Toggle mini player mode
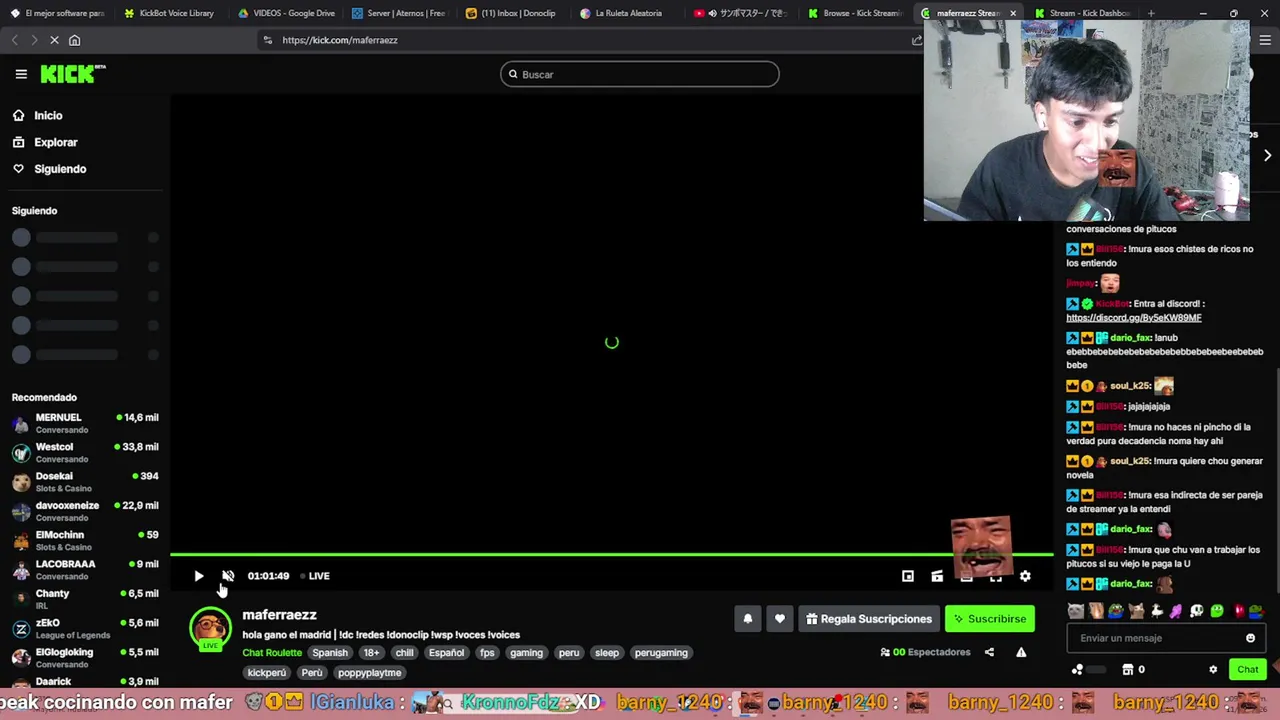The width and height of the screenshot is (1280, 720). [x=908, y=576]
